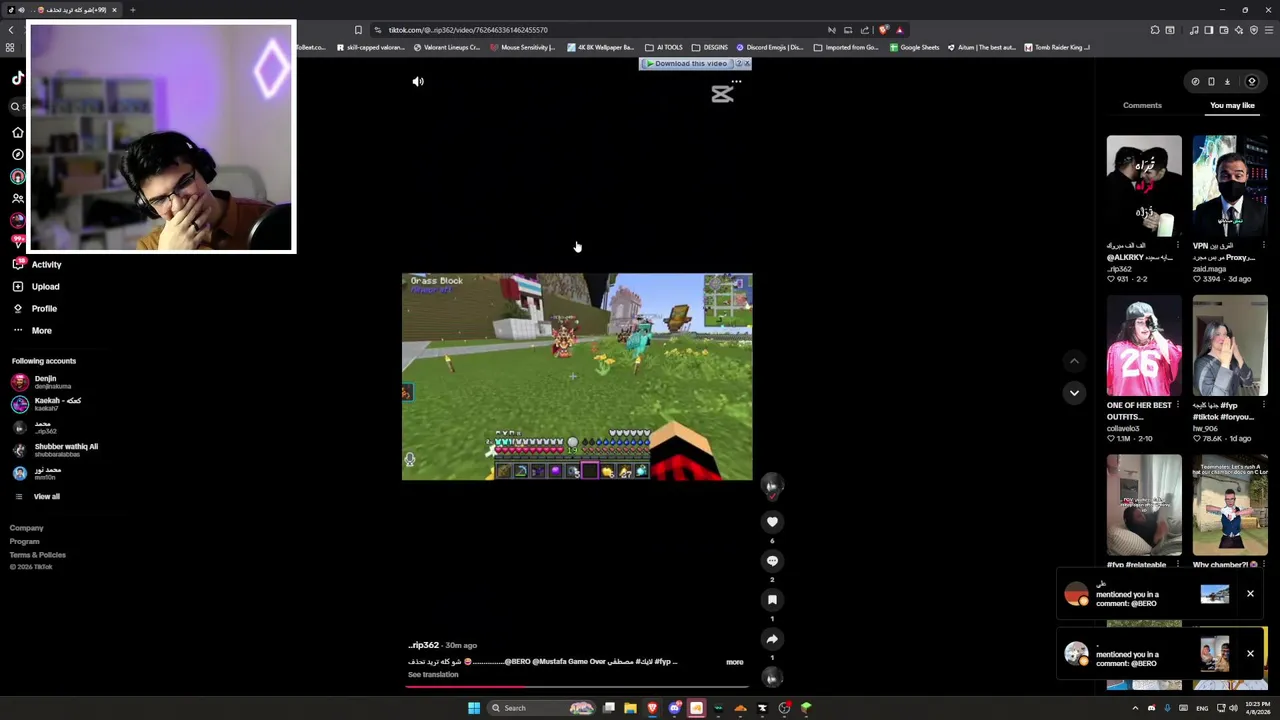Open the Brave VPN shield icon
The width and height of the screenshot is (1280, 720).
coord(1254,30)
